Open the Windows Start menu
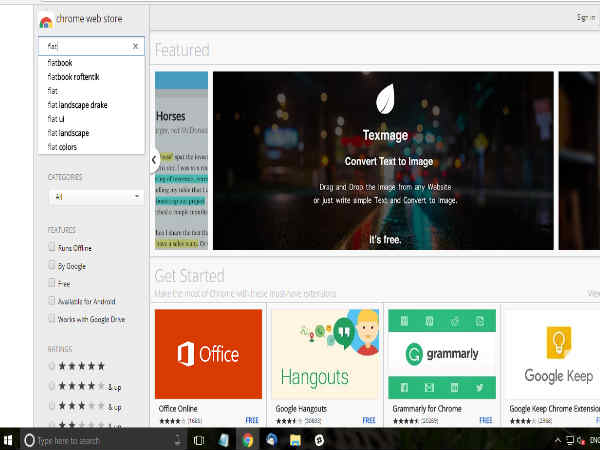Viewport: 600px width, 450px height. pyautogui.click(x=8, y=440)
